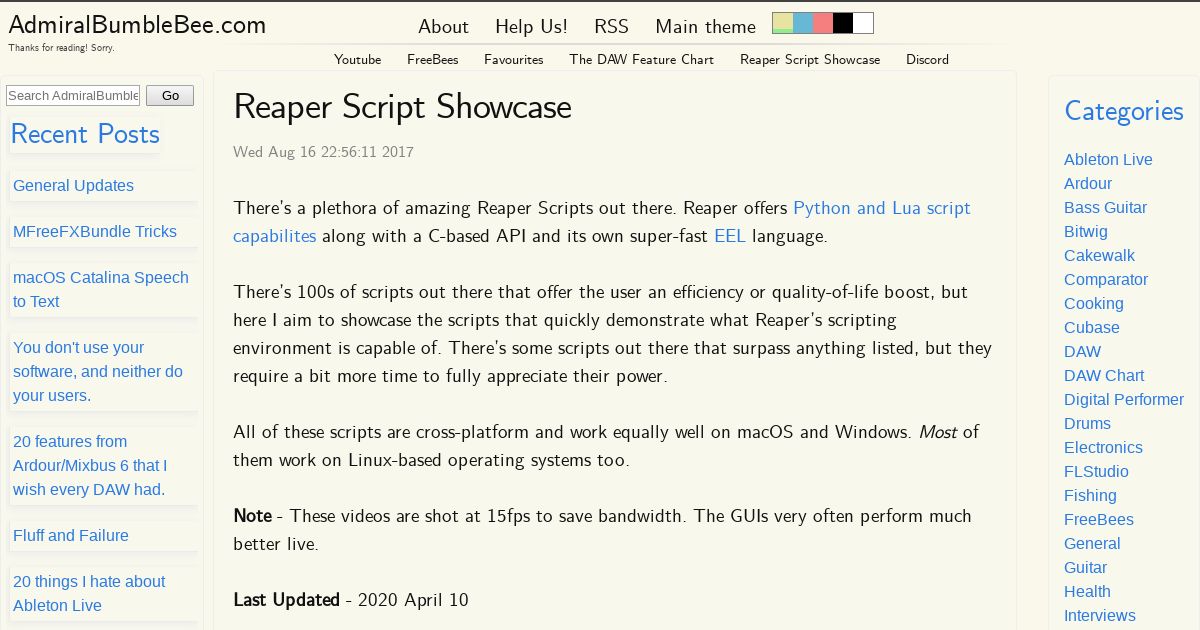The width and height of the screenshot is (1200, 630).
Task: Open the Interviews category
Action: pyautogui.click(x=1100, y=616)
